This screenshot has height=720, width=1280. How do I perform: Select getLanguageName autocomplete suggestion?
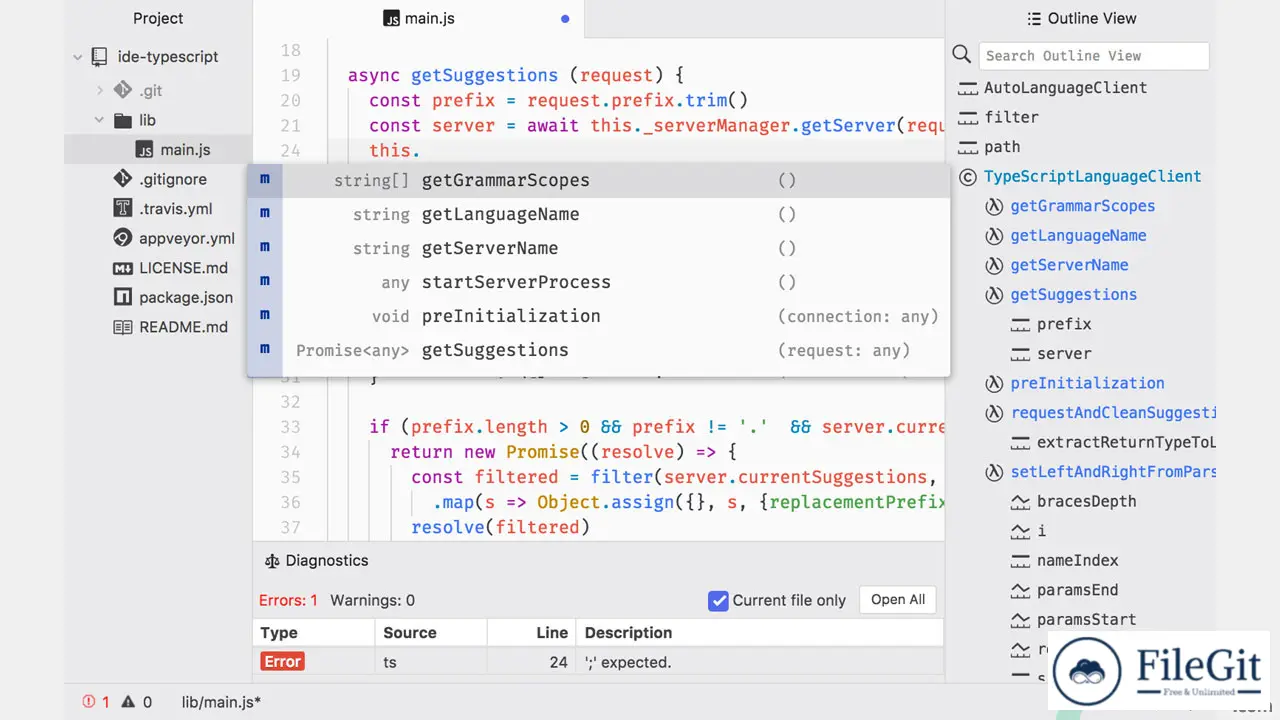598,214
